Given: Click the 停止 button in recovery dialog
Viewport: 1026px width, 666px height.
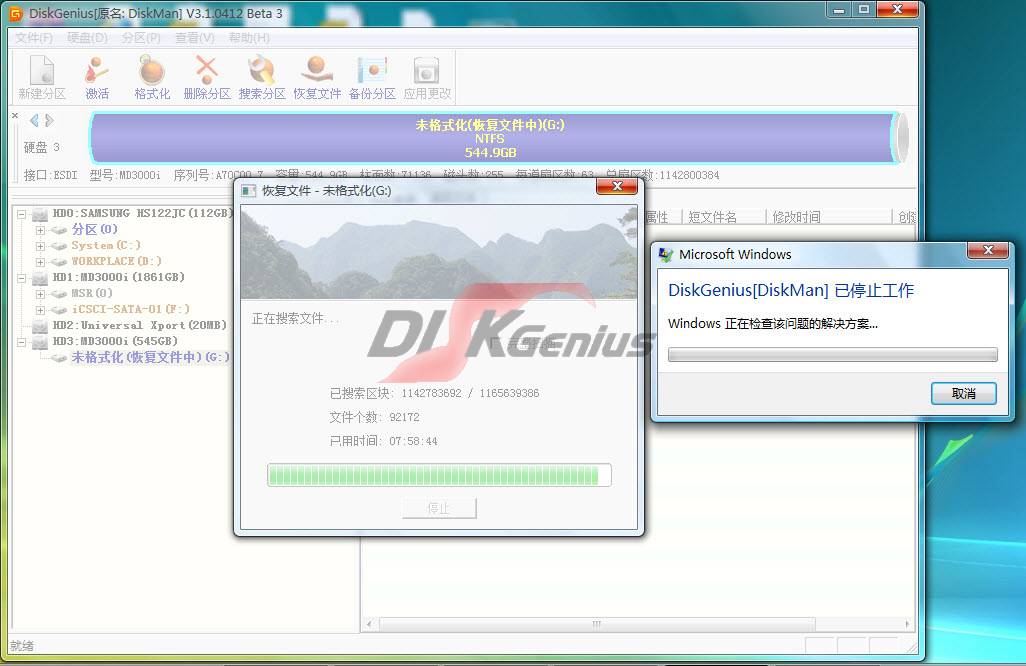Looking at the screenshot, I should (439, 508).
